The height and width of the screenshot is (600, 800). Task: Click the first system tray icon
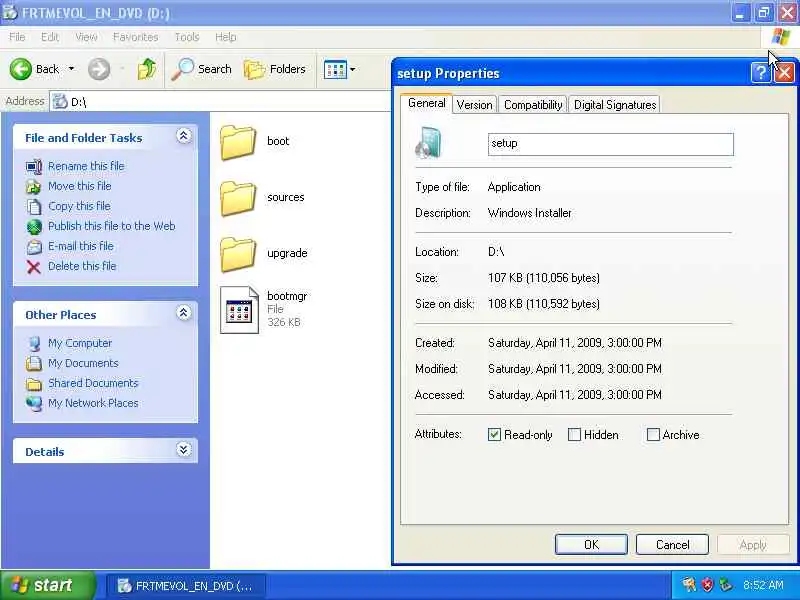coord(689,585)
